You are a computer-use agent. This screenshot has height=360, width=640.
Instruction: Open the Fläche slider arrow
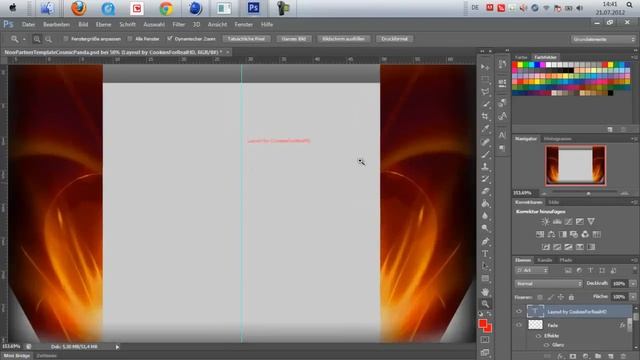(633, 297)
